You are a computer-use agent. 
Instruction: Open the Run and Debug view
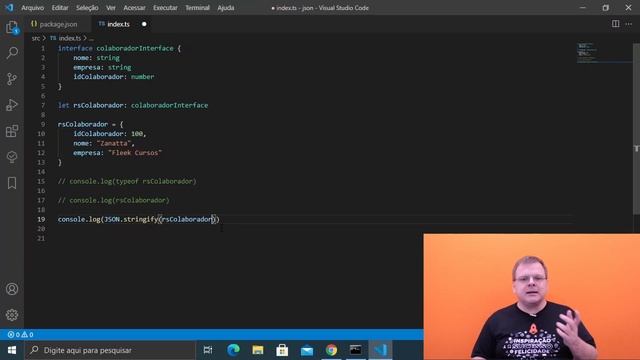(12, 105)
